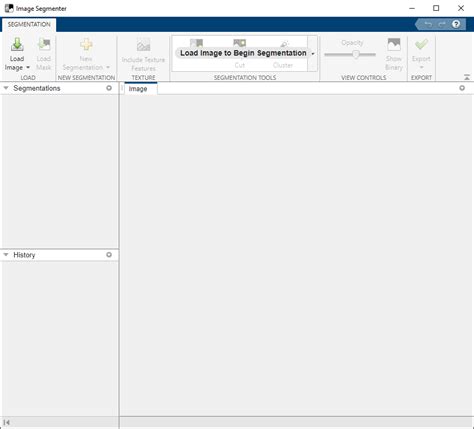Click the New Segmentation plus icon
This screenshot has height=429, width=474.
(86, 45)
